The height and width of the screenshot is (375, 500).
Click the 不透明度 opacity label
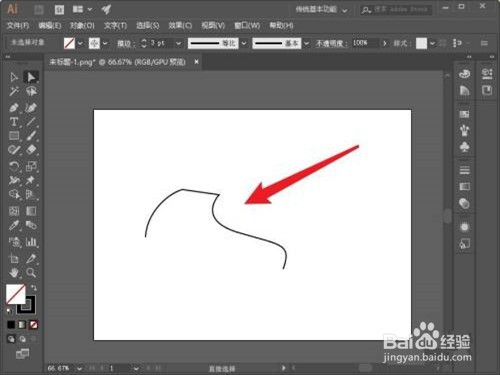(x=331, y=43)
